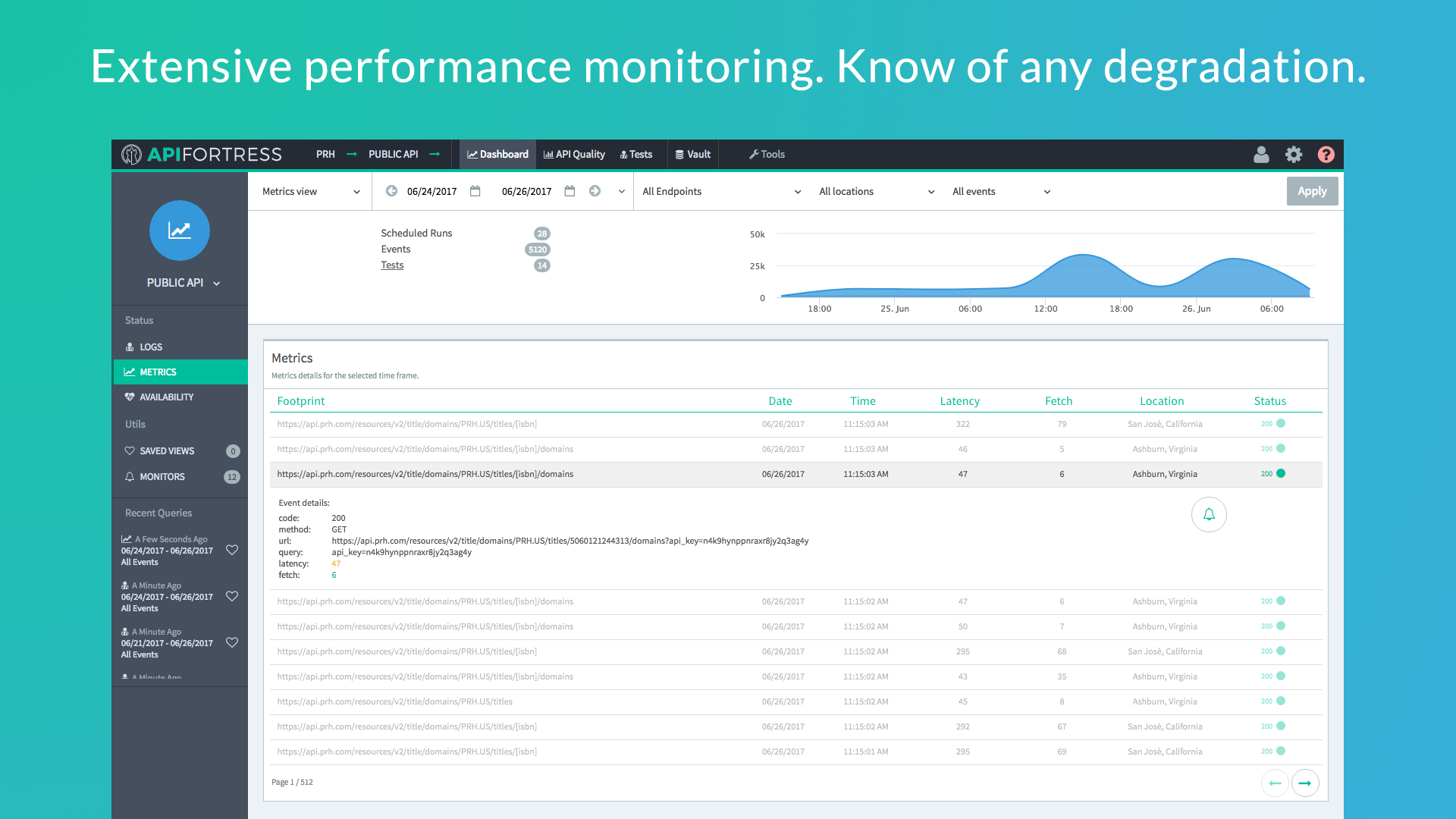Click the Events count badge 5120
1456x819 pixels.
pos(538,249)
